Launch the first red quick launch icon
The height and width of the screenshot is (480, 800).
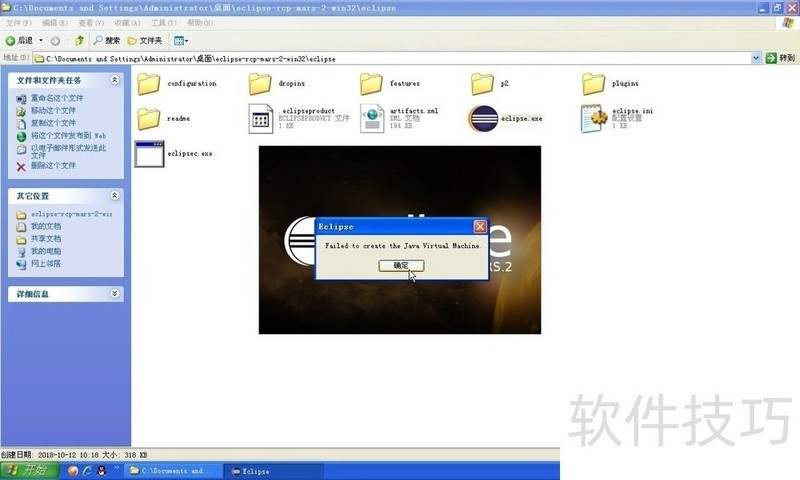click(x=73, y=471)
